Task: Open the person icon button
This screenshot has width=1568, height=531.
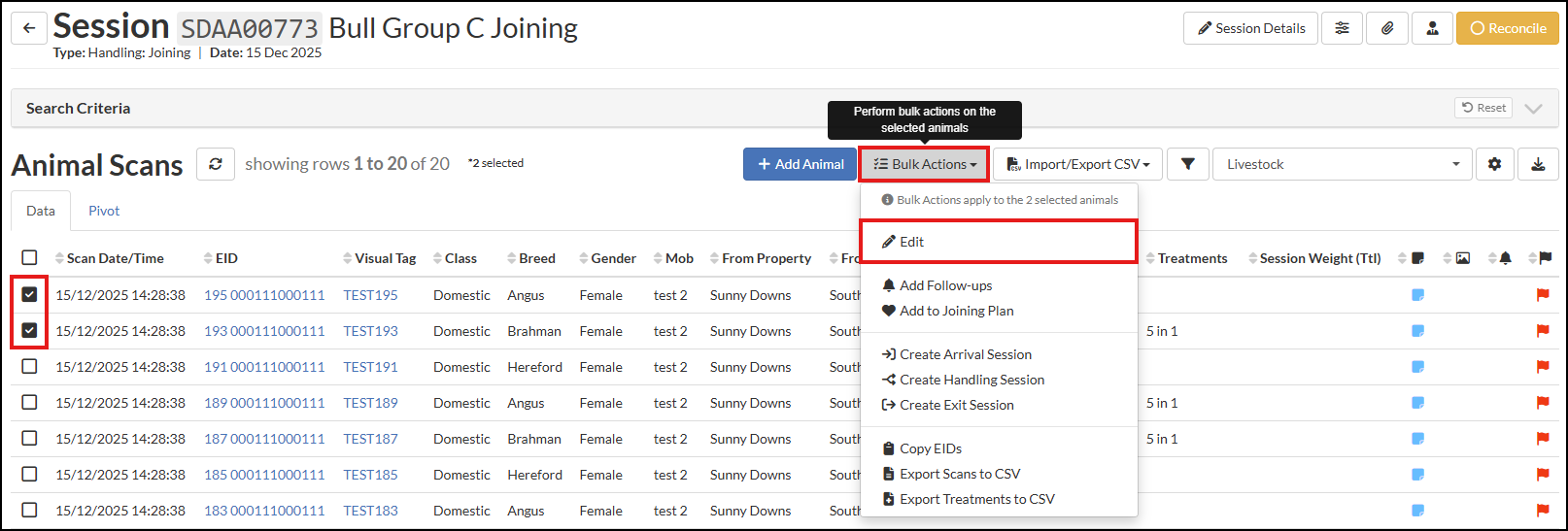Action: [1432, 28]
